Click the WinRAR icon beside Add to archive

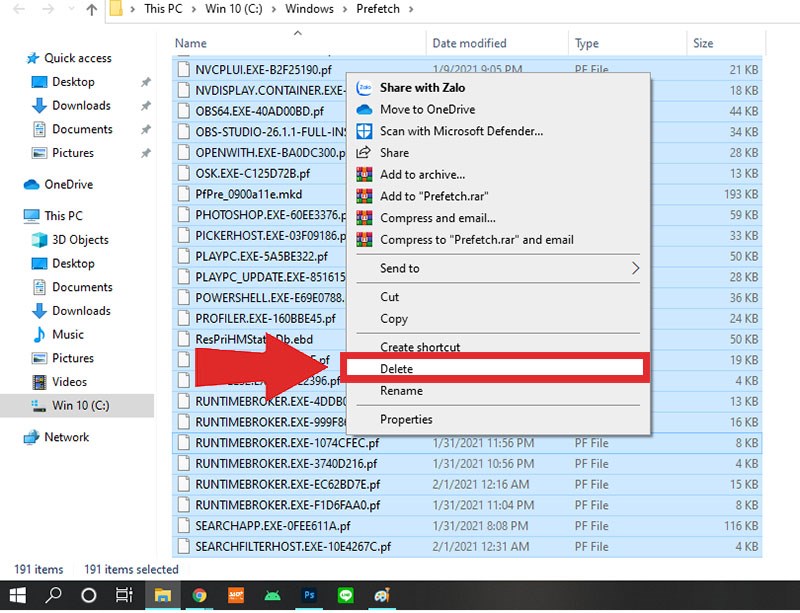(x=364, y=175)
